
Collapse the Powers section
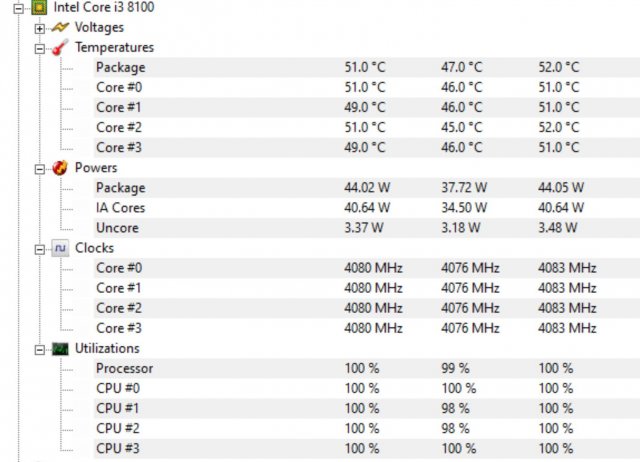[x=40, y=168]
